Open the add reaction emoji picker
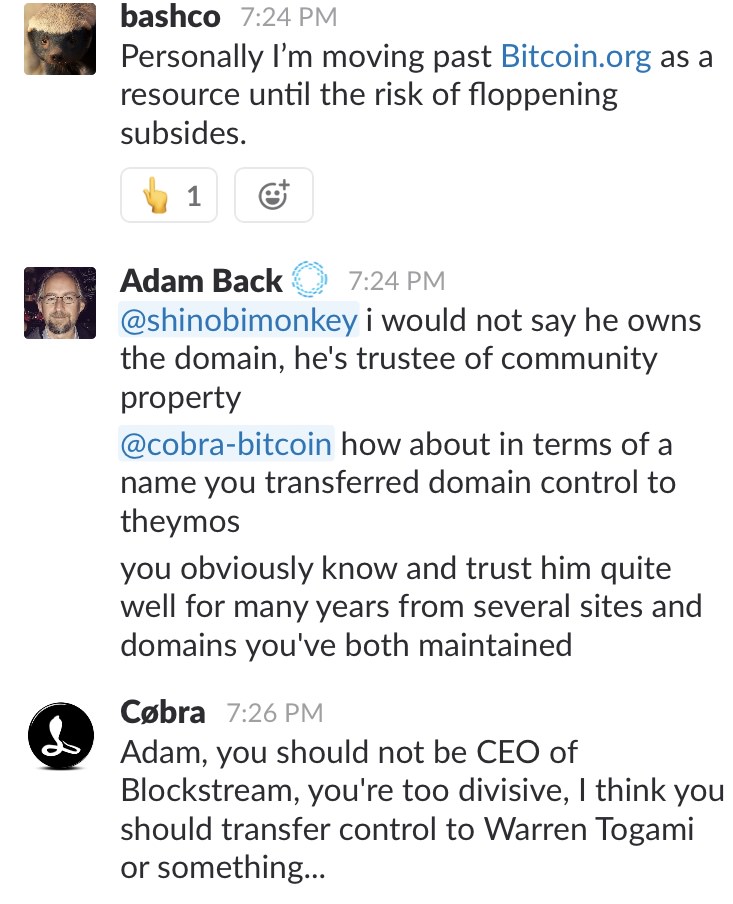Image resolution: width=733 pixels, height=904 pixels. click(x=274, y=195)
